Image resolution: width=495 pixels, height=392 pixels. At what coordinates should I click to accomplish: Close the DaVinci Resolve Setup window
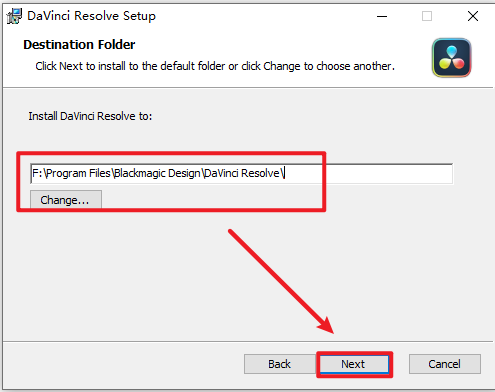[473, 16]
